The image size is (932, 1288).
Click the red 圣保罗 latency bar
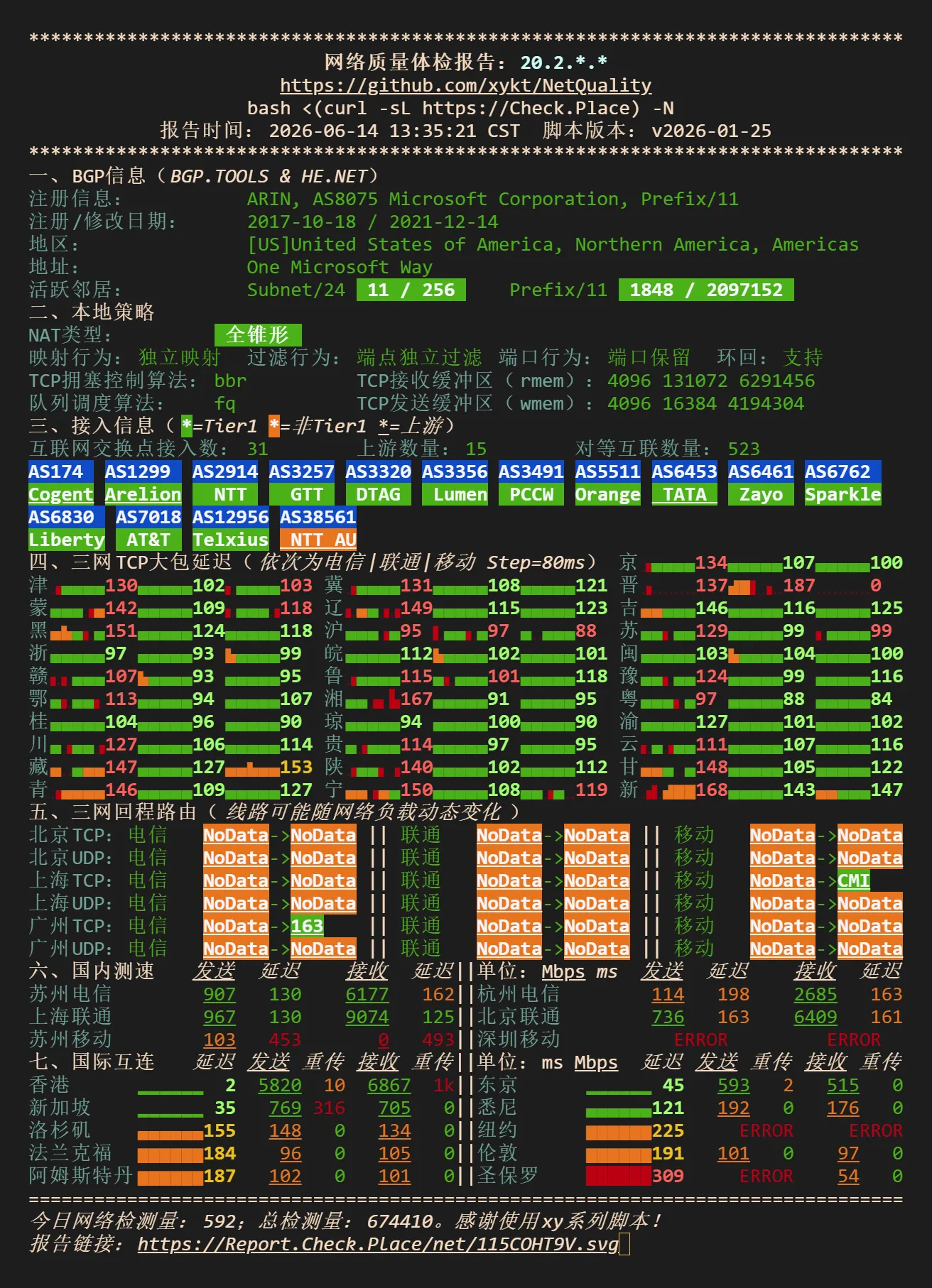(x=619, y=1176)
